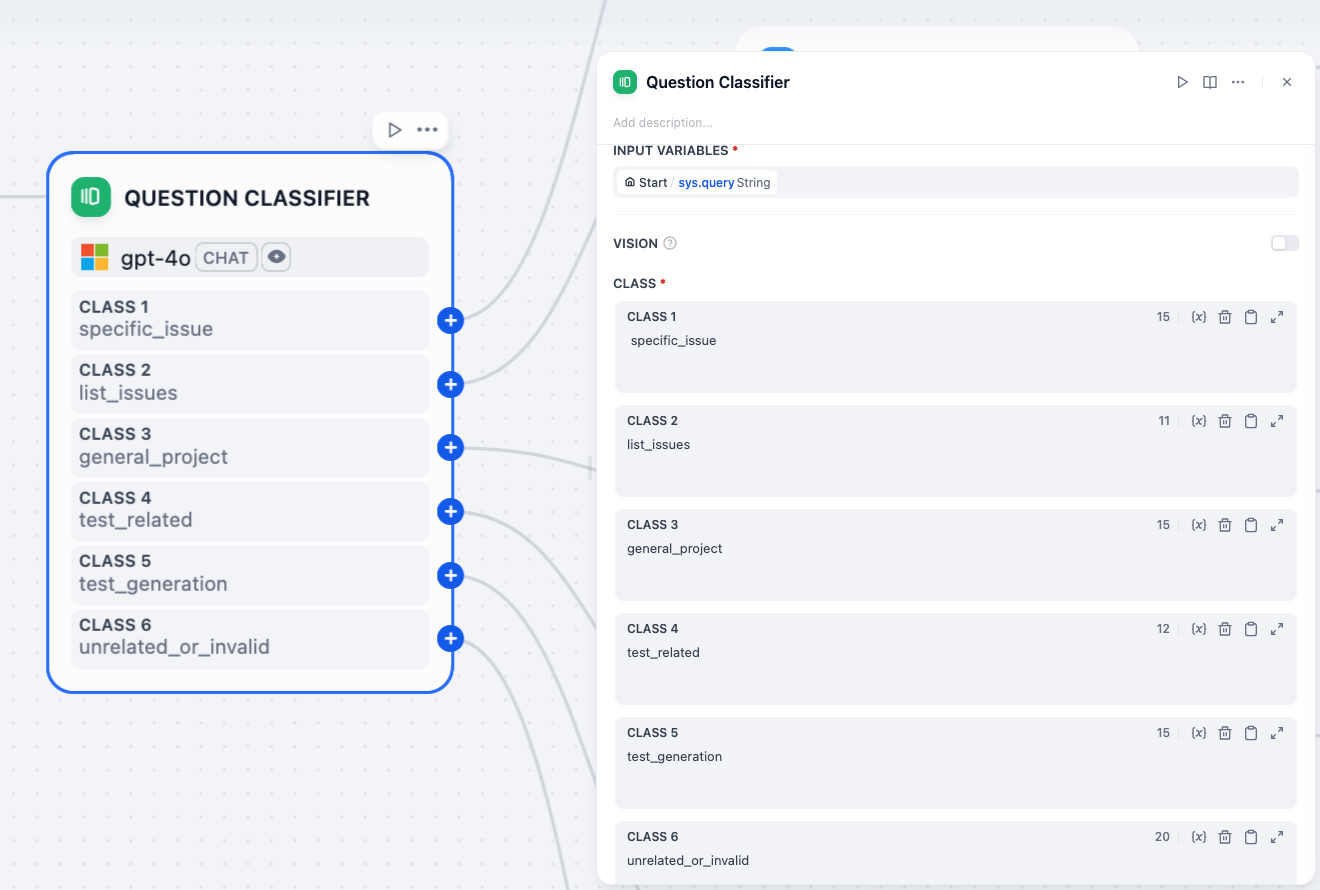Delete the list_issues class using its trash icon
Screen dimensions: 1320x890
point(1225,420)
